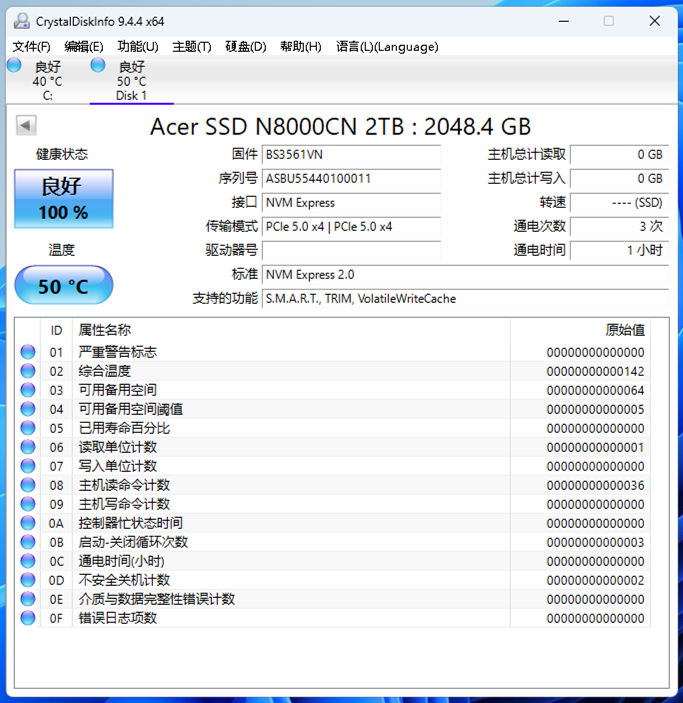
Task: Select the 启动-关闭循环次数 attribute name
Action: click(133, 542)
